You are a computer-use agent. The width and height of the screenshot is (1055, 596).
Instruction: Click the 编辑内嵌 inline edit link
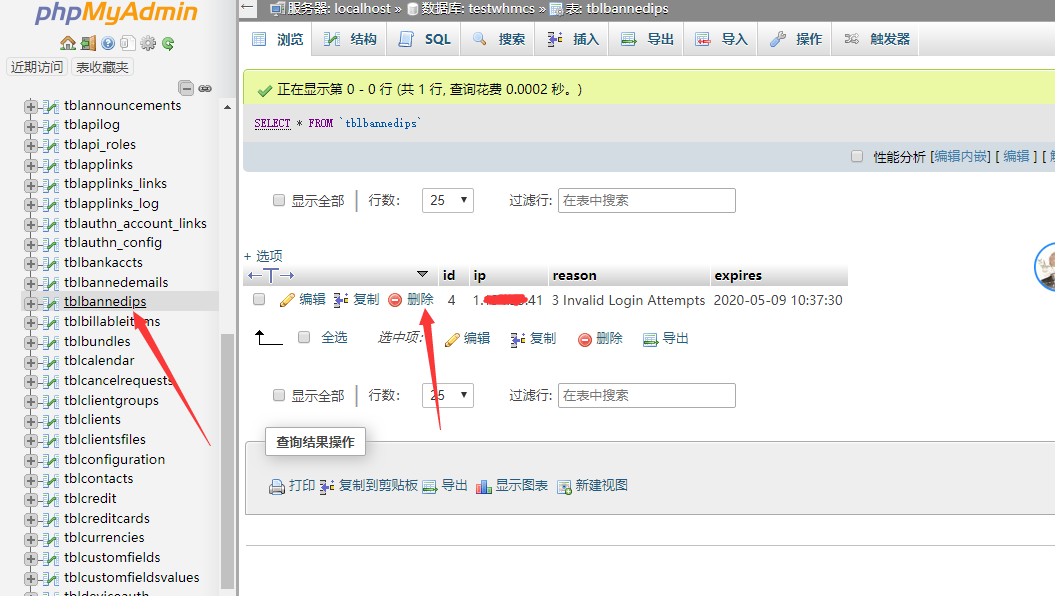click(x=960, y=157)
